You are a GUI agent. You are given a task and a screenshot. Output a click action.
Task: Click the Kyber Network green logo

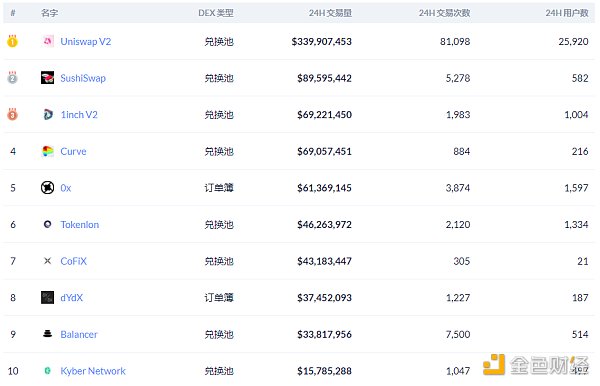[x=47, y=370]
